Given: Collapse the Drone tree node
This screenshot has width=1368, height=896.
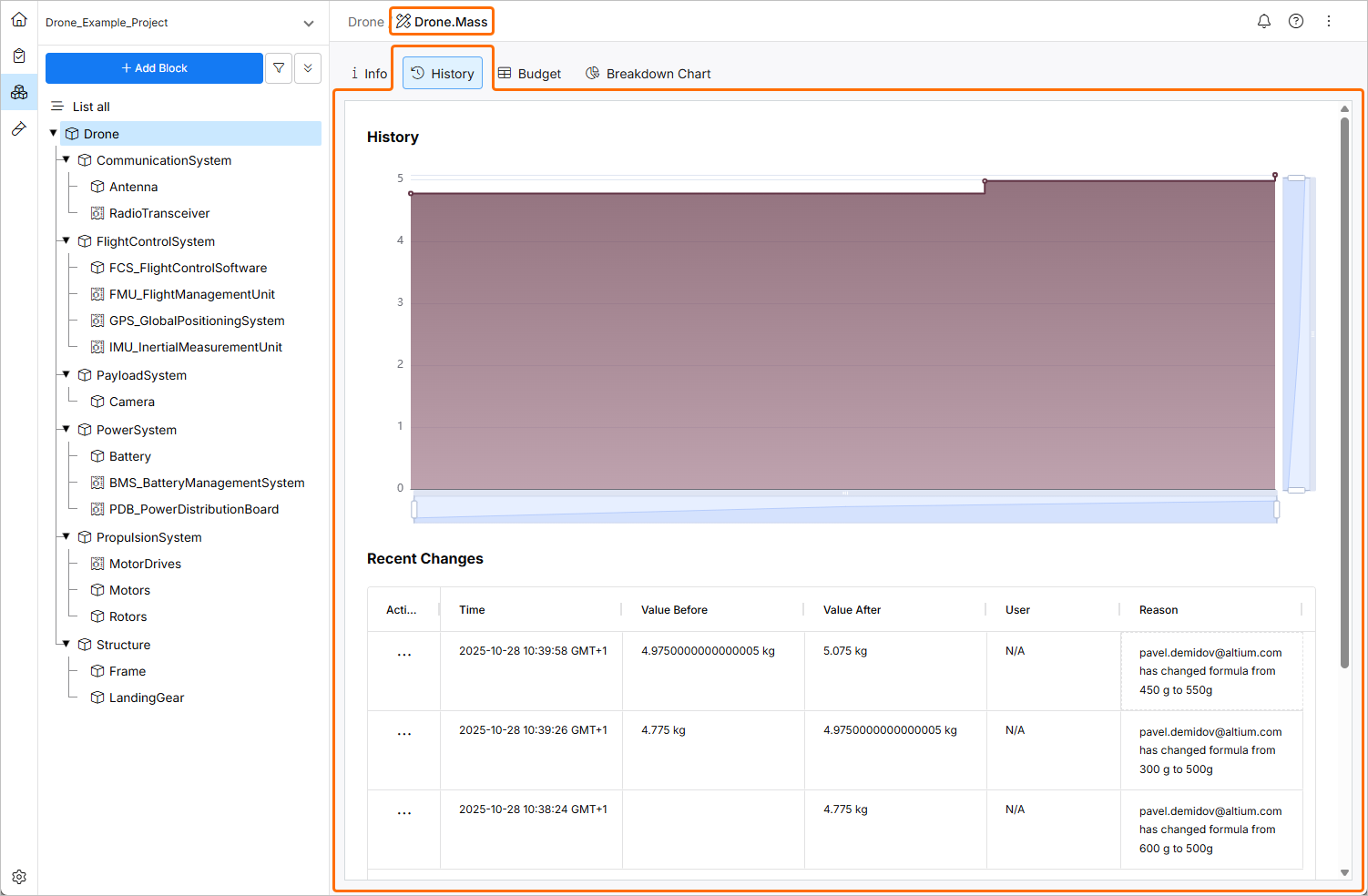Looking at the screenshot, I should click(x=53, y=133).
